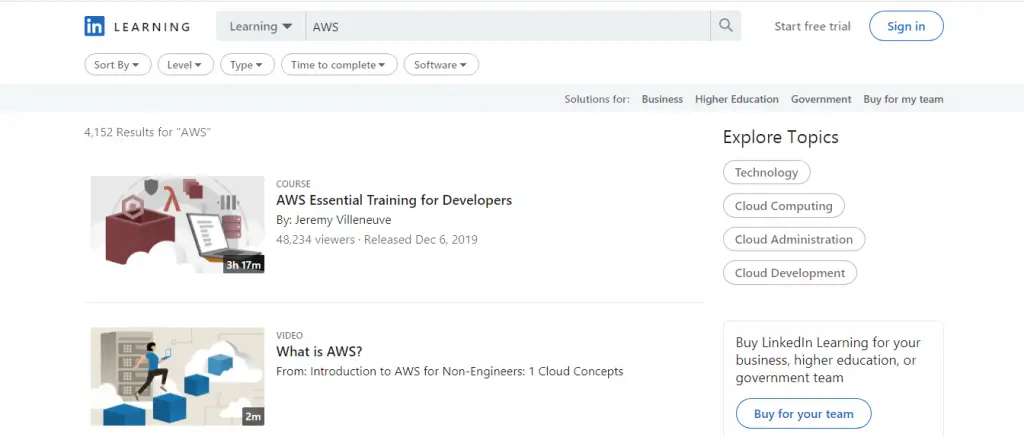This screenshot has height=437, width=1024.
Task: Click into the AWS search field
Action: [x=507, y=26]
